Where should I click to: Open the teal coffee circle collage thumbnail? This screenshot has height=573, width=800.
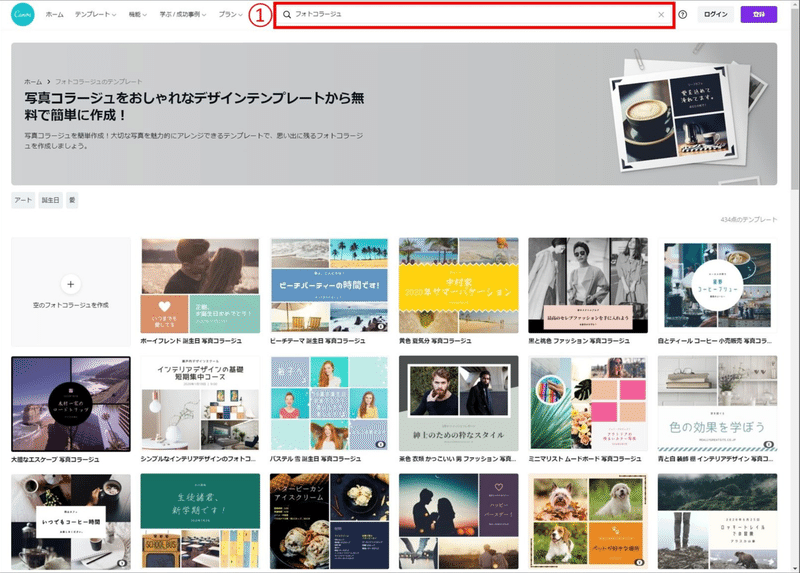717,286
